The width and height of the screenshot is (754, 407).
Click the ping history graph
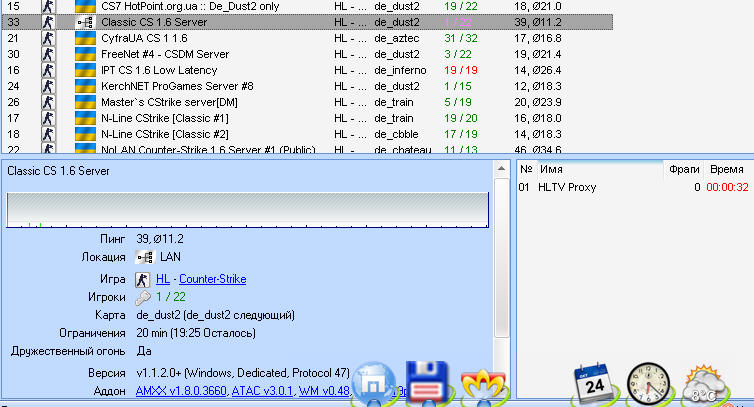point(248,210)
